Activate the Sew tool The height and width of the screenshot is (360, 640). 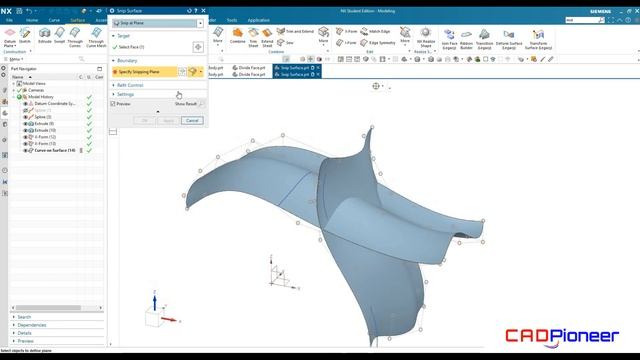[285, 42]
